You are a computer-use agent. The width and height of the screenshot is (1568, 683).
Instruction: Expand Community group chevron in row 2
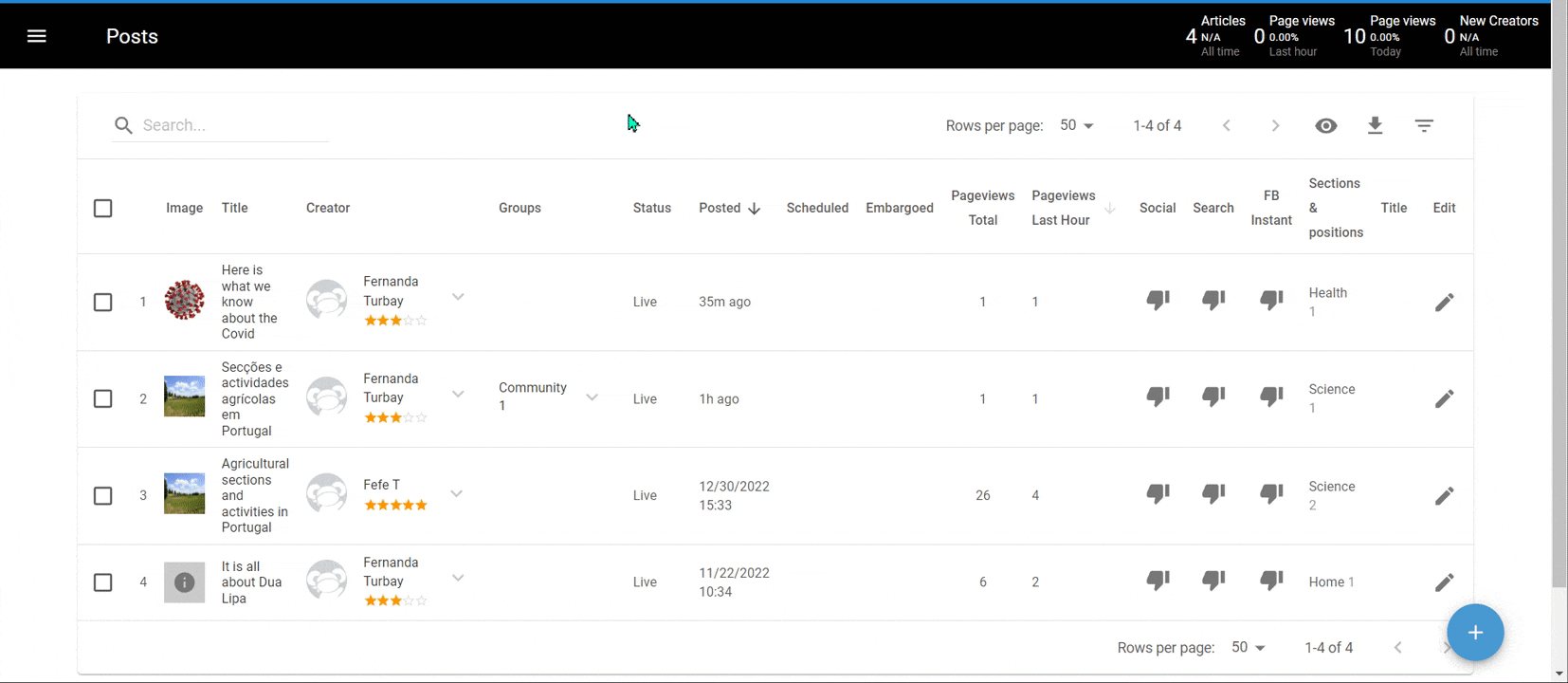592,397
